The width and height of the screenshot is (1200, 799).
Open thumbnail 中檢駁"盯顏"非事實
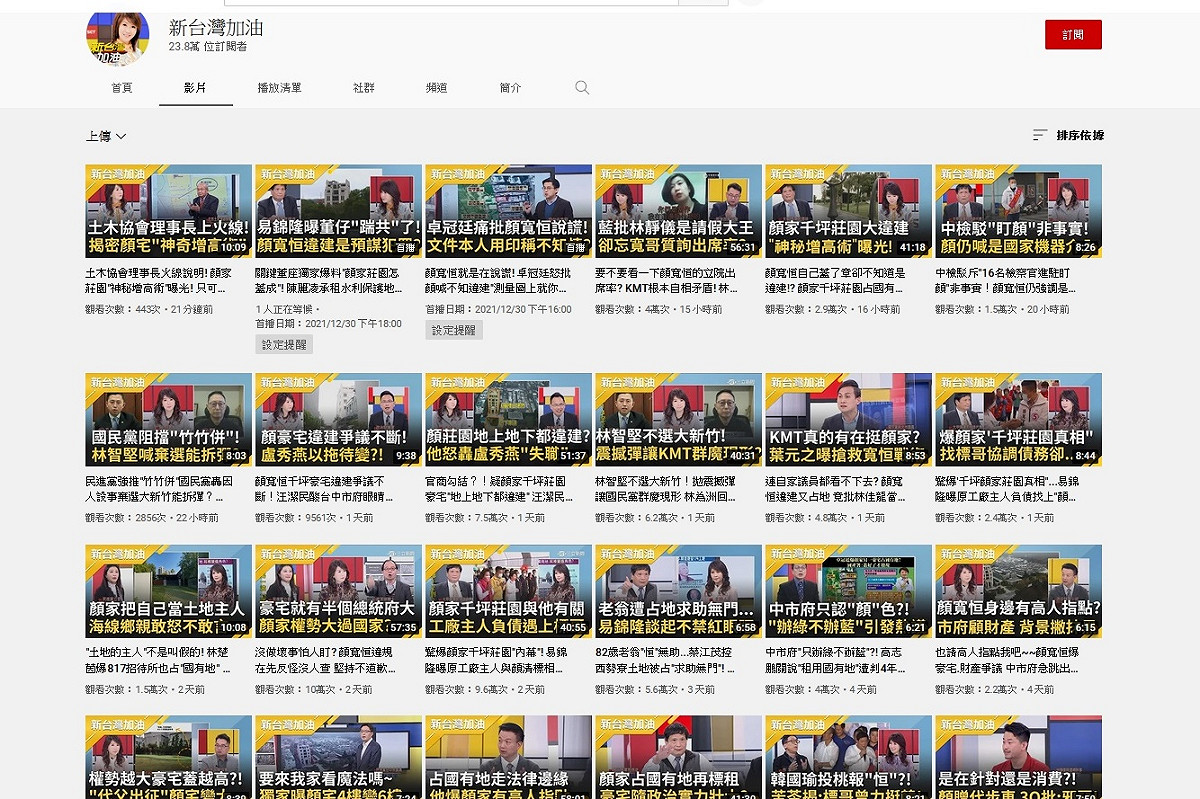(x=1018, y=212)
